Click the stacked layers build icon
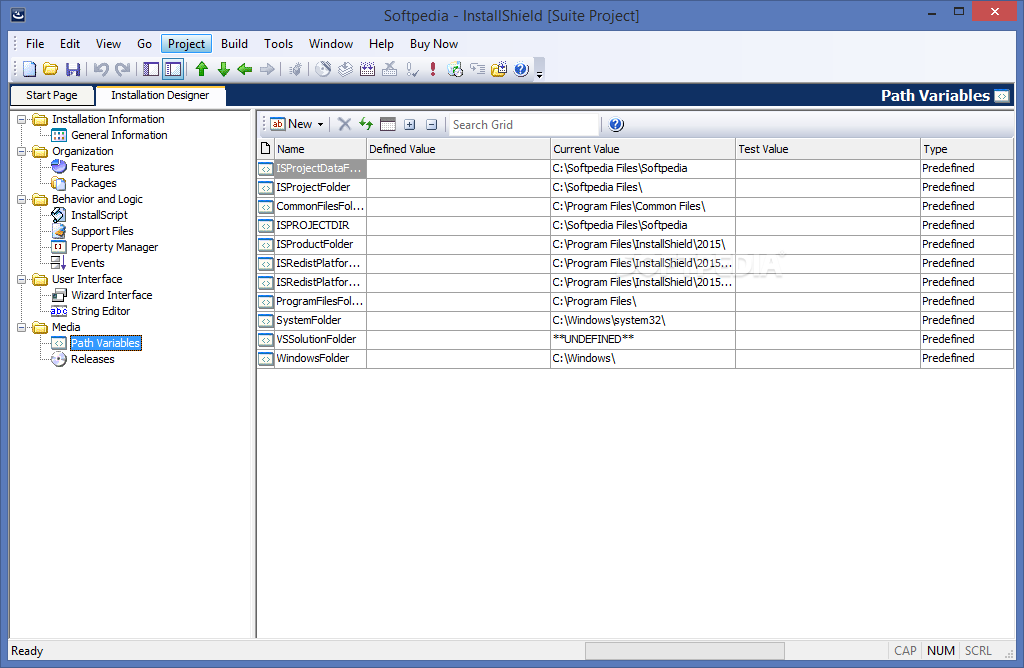This screenshot has width=1024, height=668. point(345,69)
